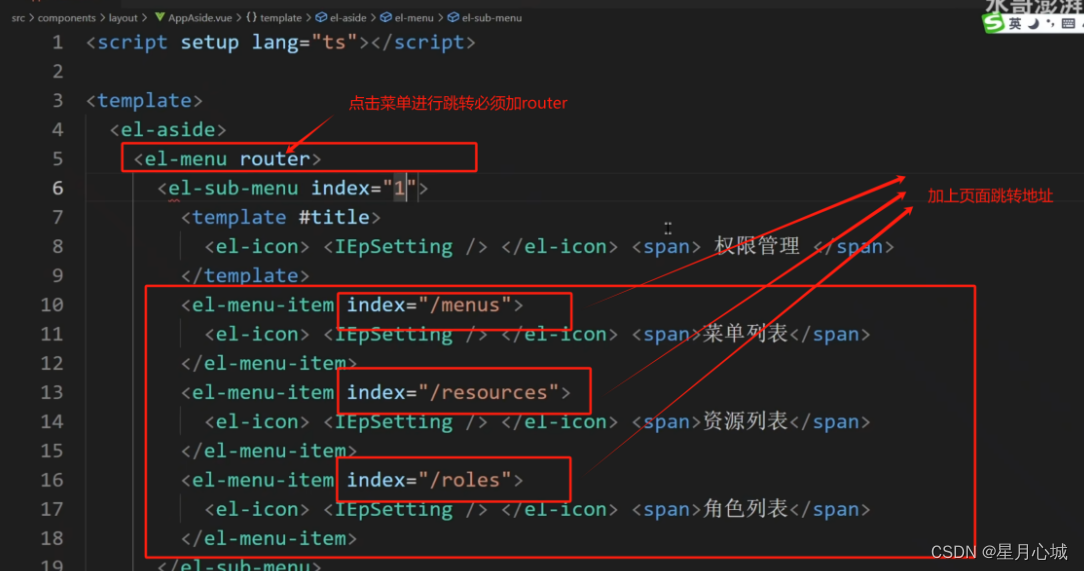Click the index="/roles" attribute on line 16
The width and height of the screenshot is (1084, 571).
click(x=429, y=480)
